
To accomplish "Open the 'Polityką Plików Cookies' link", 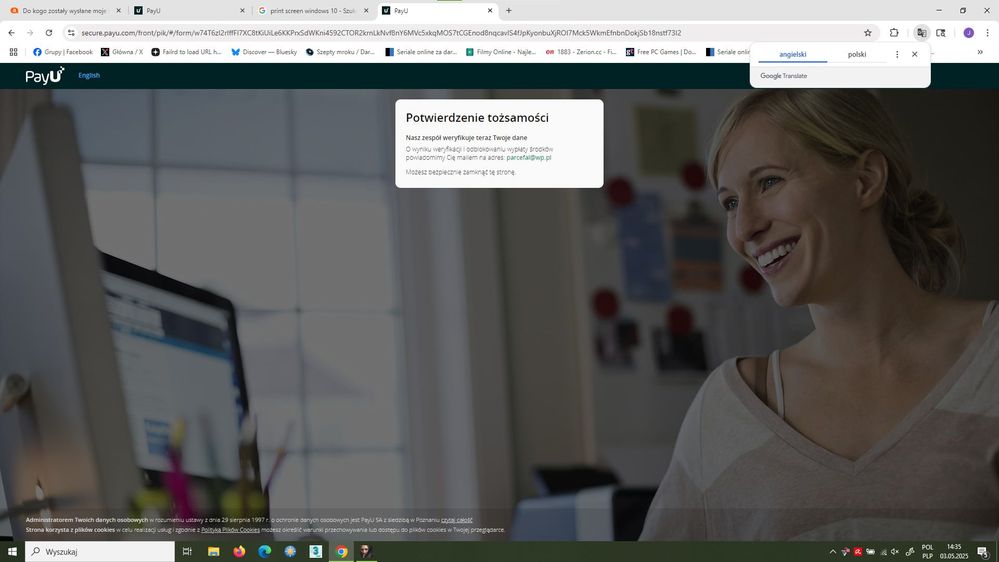I will tap(230, 530).
